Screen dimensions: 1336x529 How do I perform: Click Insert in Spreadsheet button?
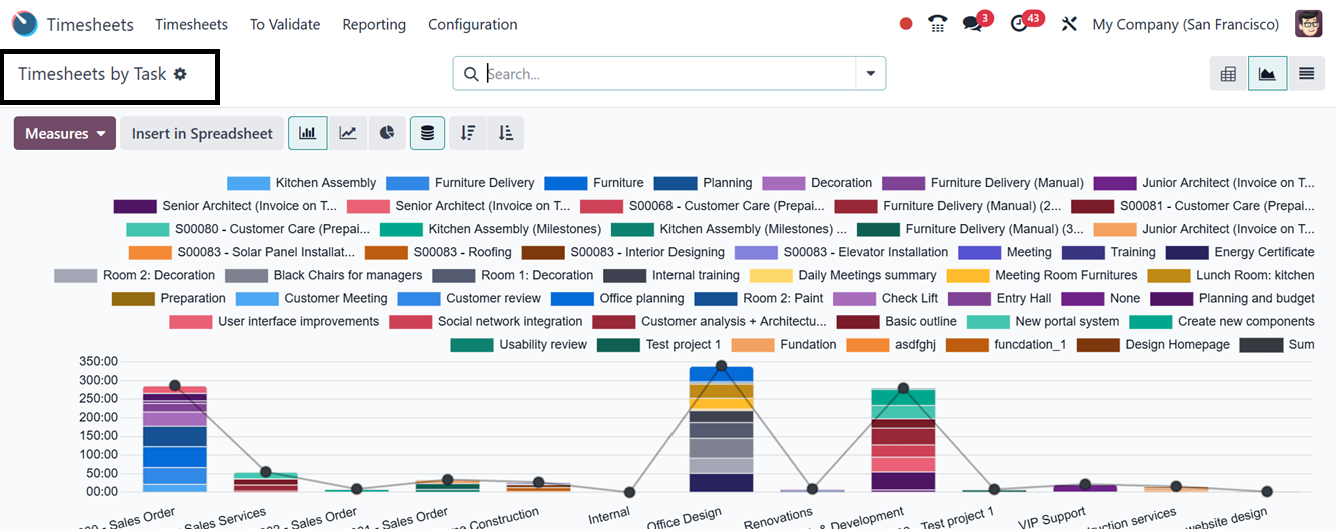coord(202,133)
